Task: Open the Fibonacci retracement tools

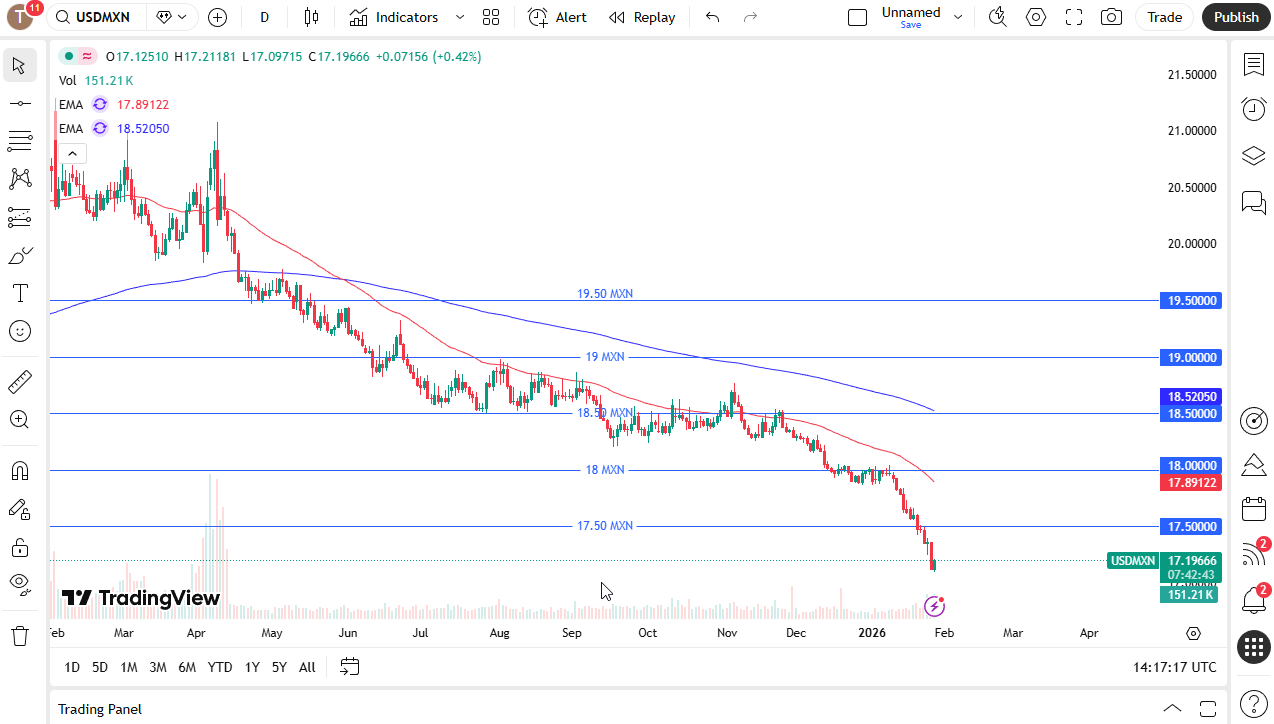Action: pos(19,141)
